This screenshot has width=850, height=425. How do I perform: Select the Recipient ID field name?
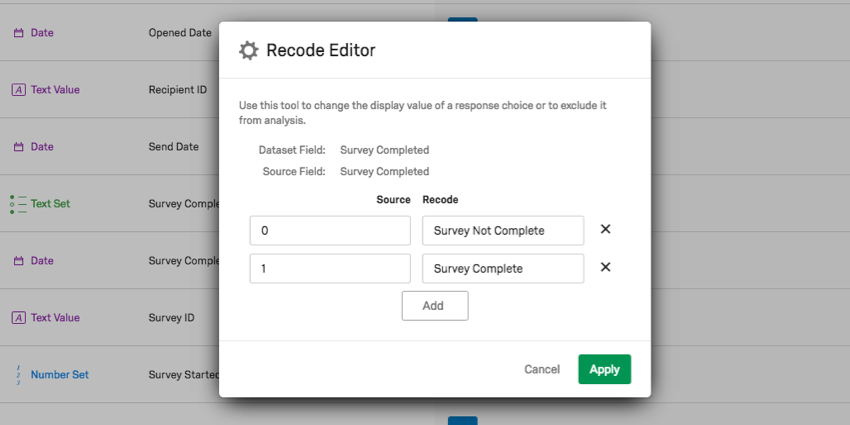point(178,90)
